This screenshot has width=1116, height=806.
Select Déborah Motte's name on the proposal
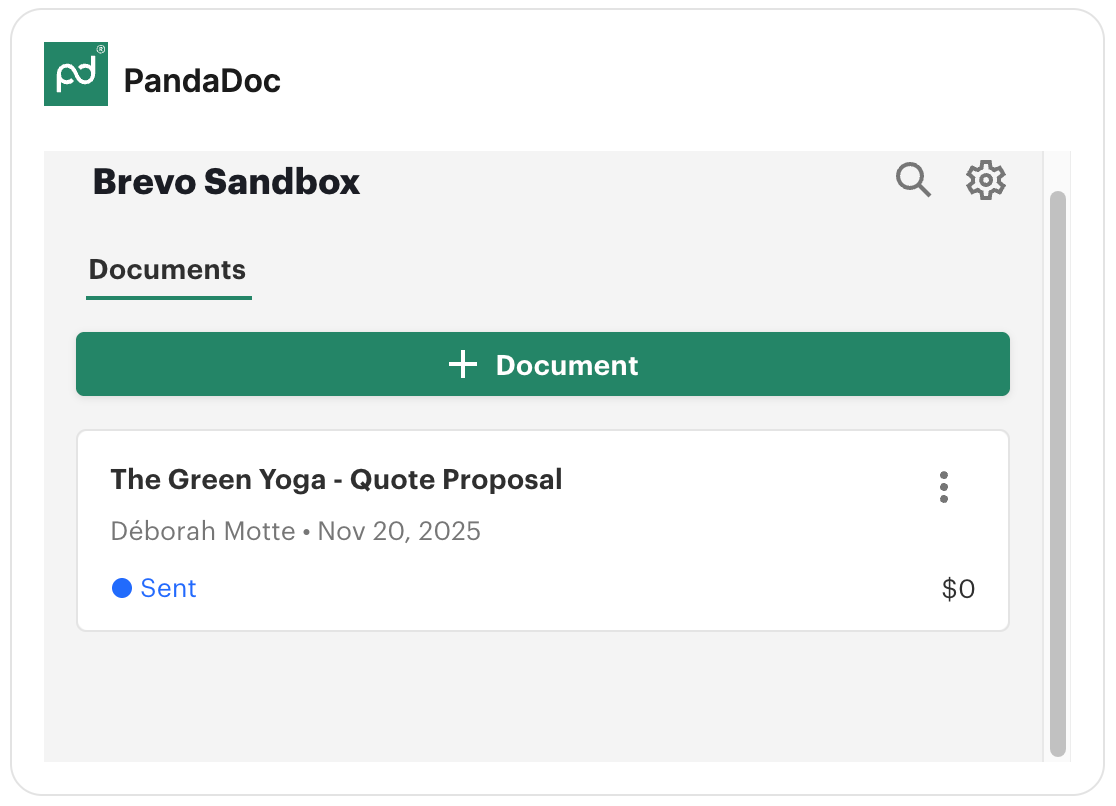click(x=203, y=531)
